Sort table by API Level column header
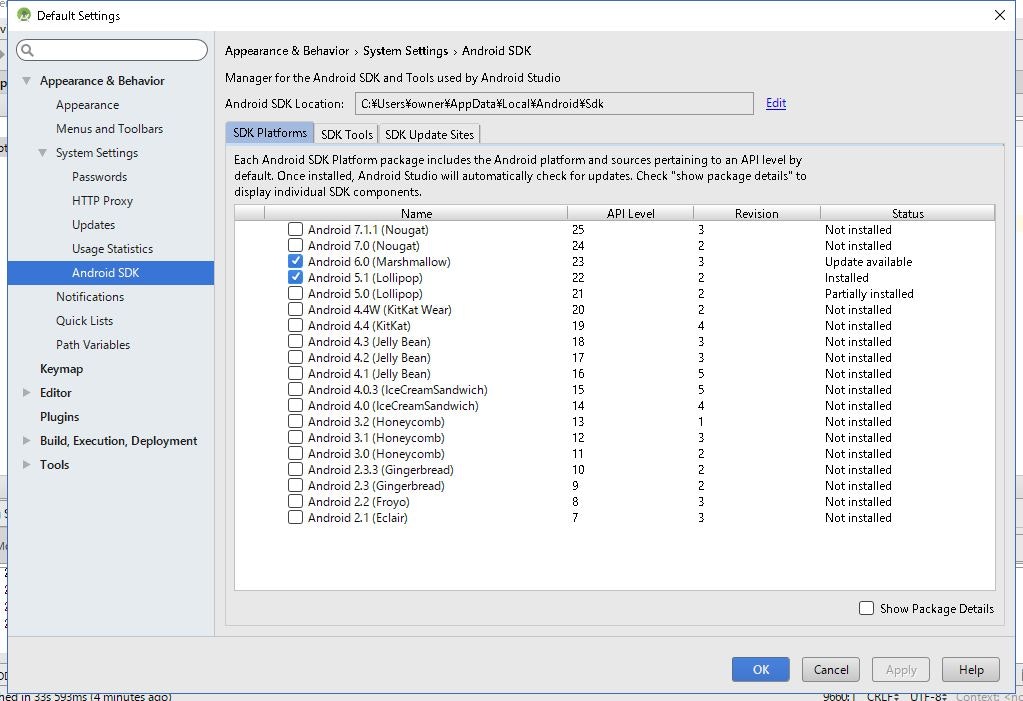Screen dimensions: 1023x701 630,213
